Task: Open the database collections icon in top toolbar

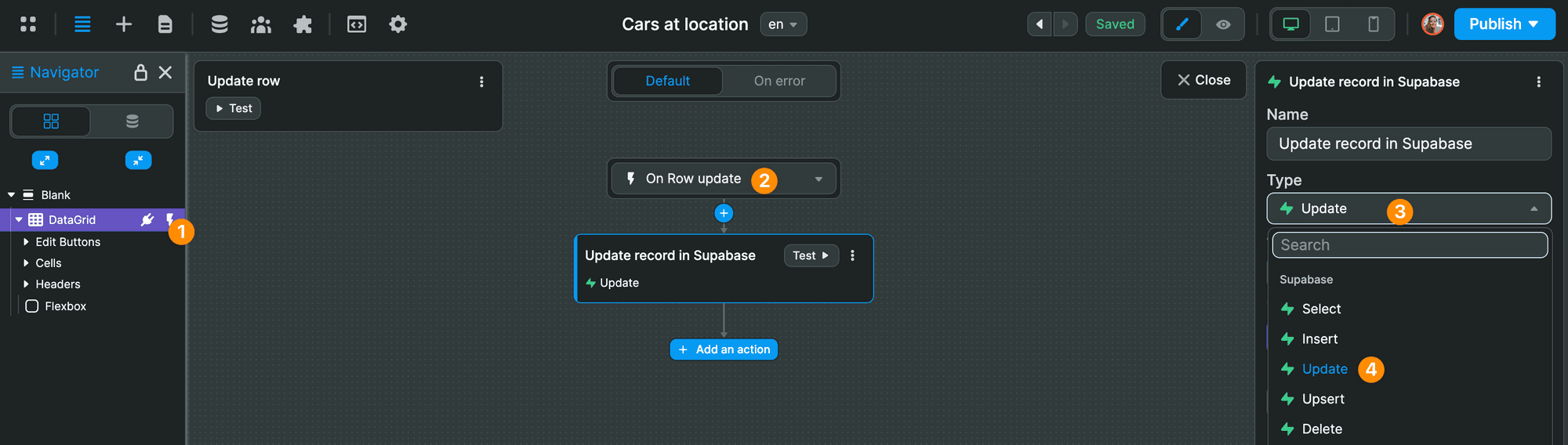Action: point(220,24)
